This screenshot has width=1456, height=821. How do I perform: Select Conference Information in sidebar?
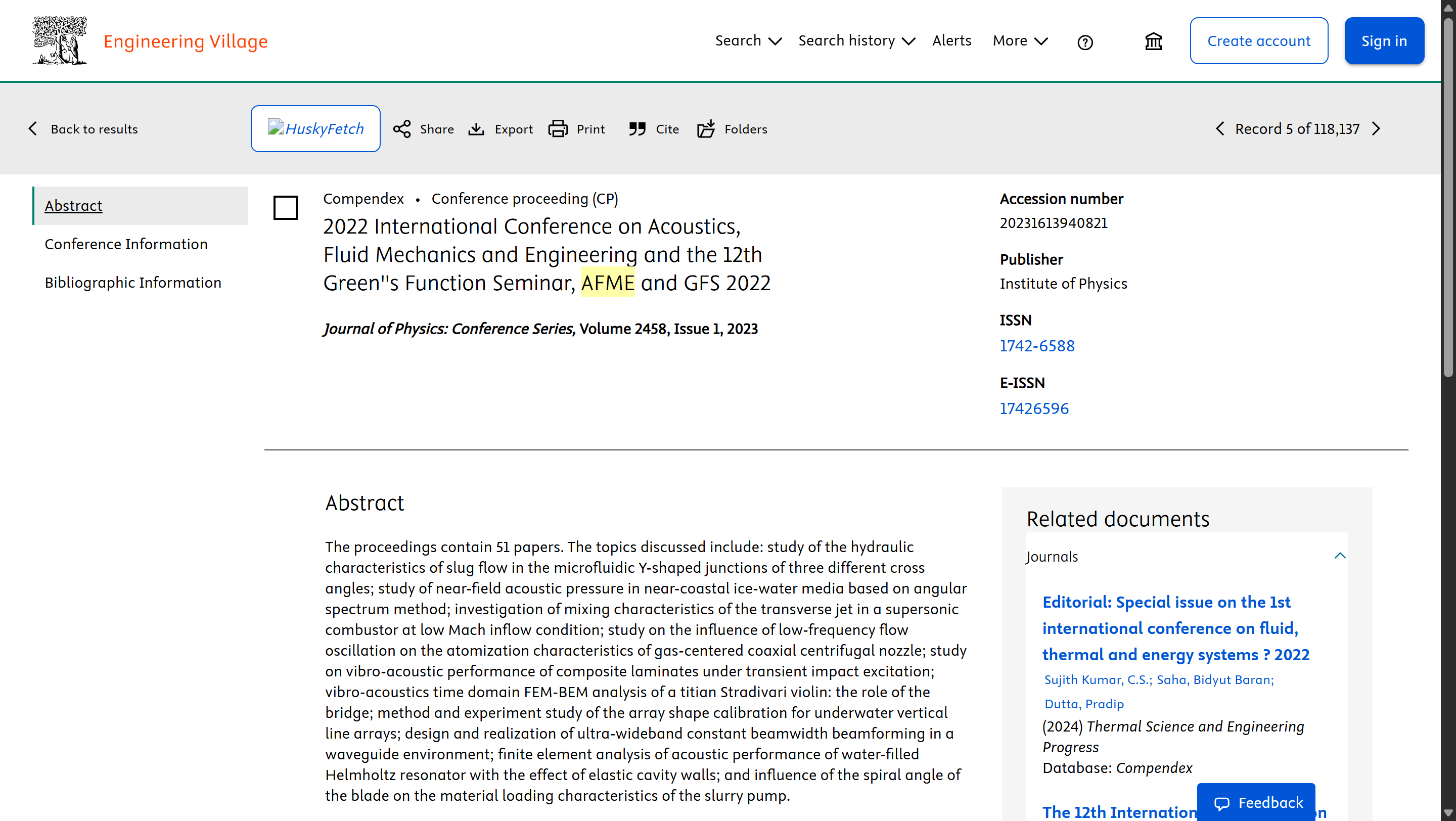pos(126,244)
